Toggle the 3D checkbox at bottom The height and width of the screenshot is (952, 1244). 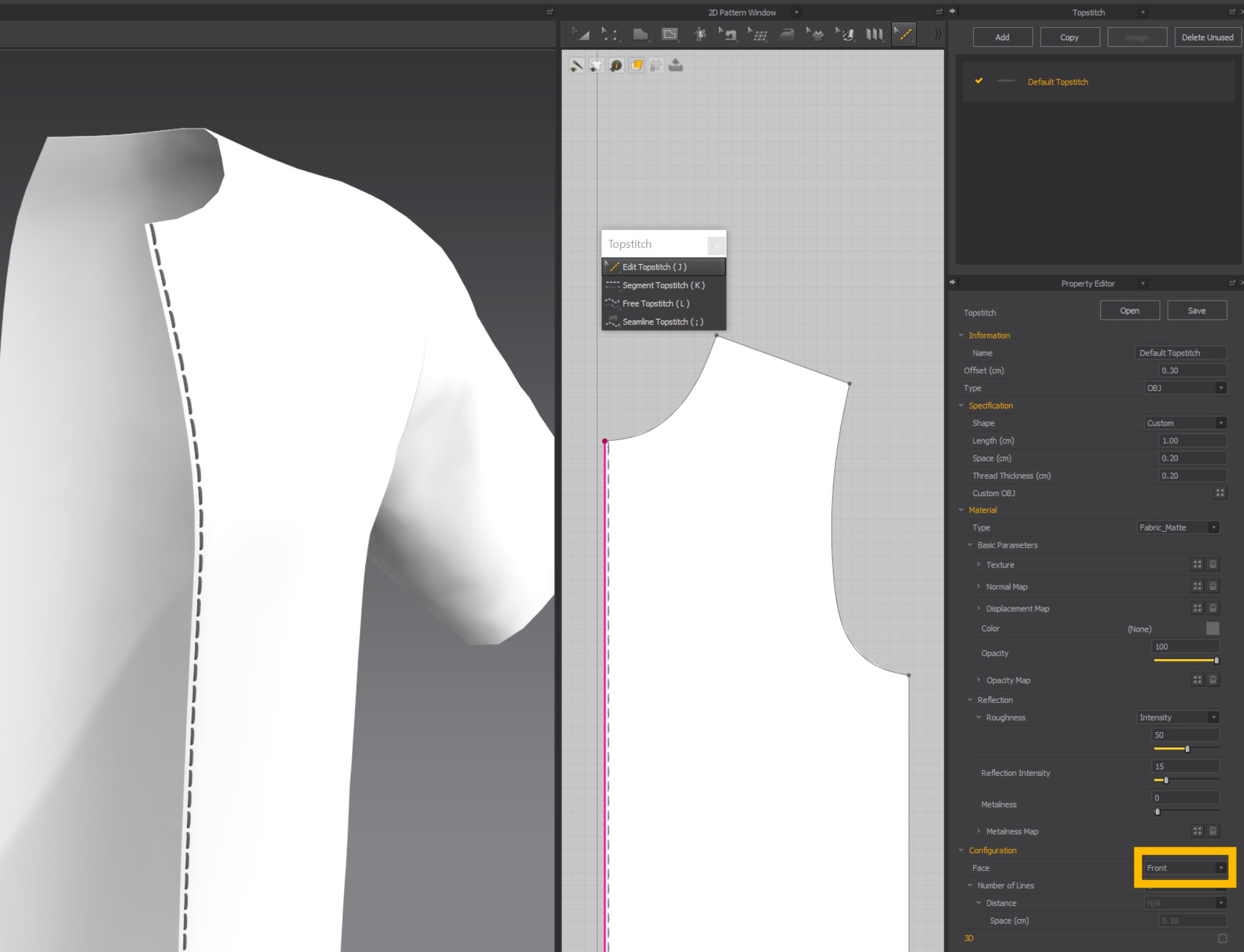(x=1221, y=938)
